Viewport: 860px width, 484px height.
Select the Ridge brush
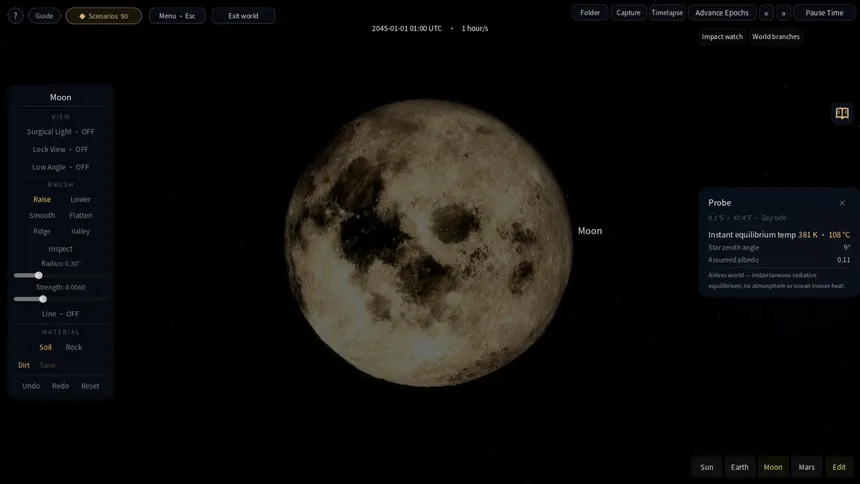pyautogui.click(x=42, y=232)
